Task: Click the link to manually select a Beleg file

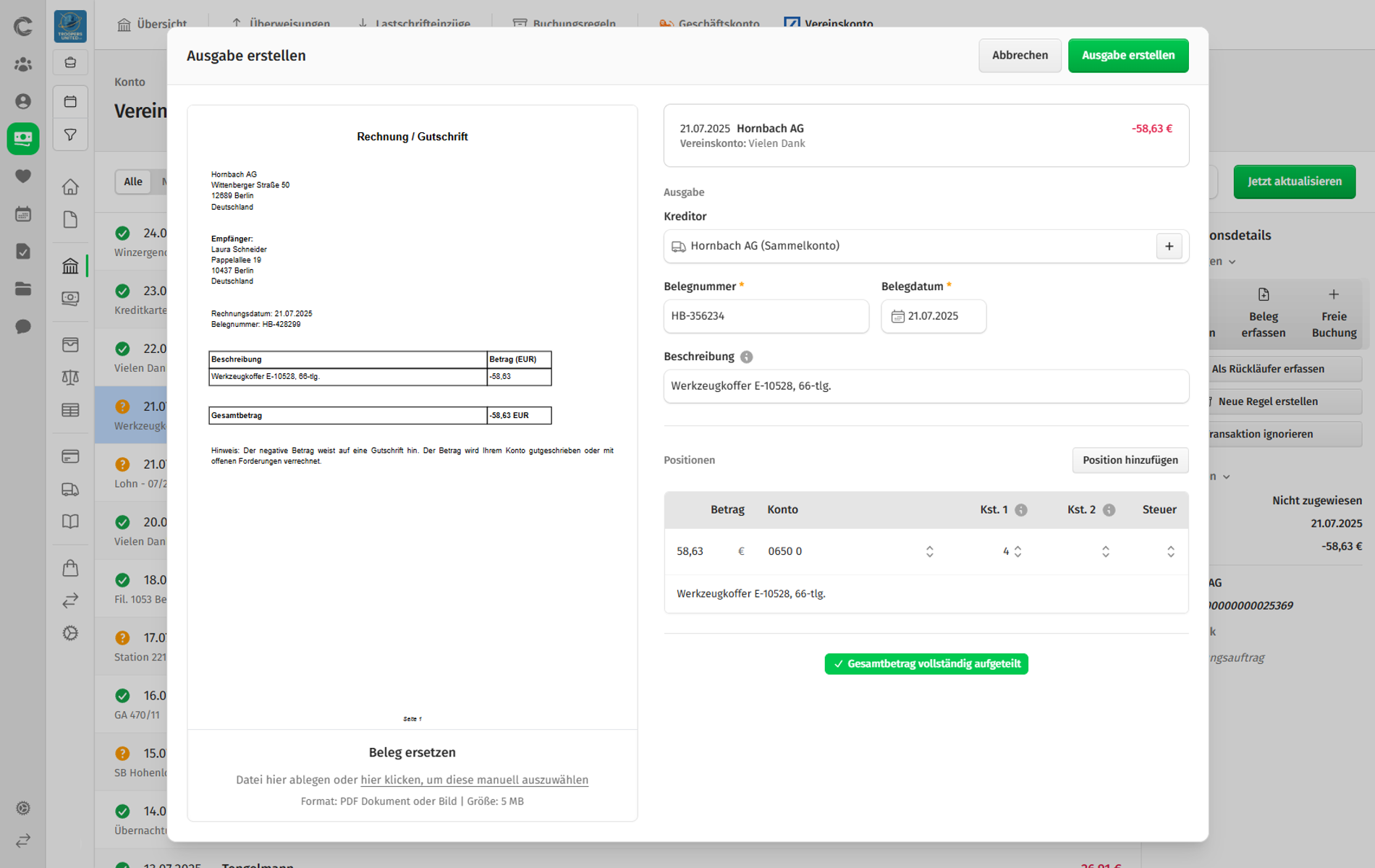Action: click(x=474, y=780)
